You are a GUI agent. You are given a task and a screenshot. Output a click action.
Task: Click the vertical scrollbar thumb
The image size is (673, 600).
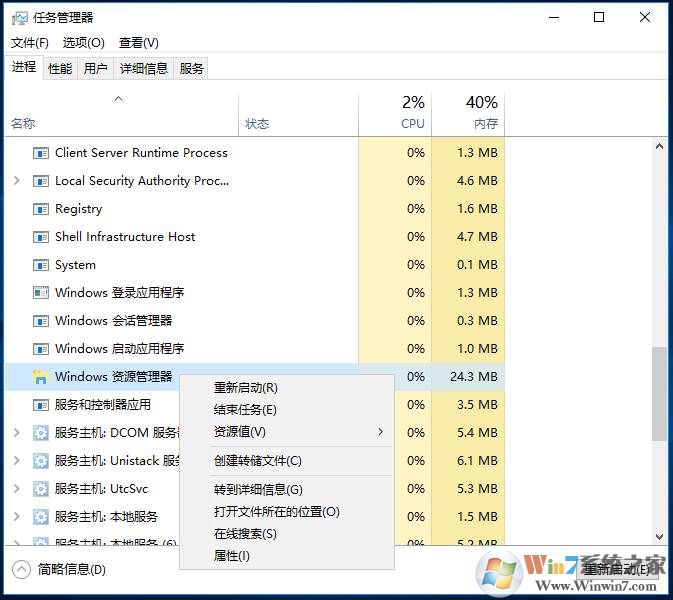coord(659,394)
